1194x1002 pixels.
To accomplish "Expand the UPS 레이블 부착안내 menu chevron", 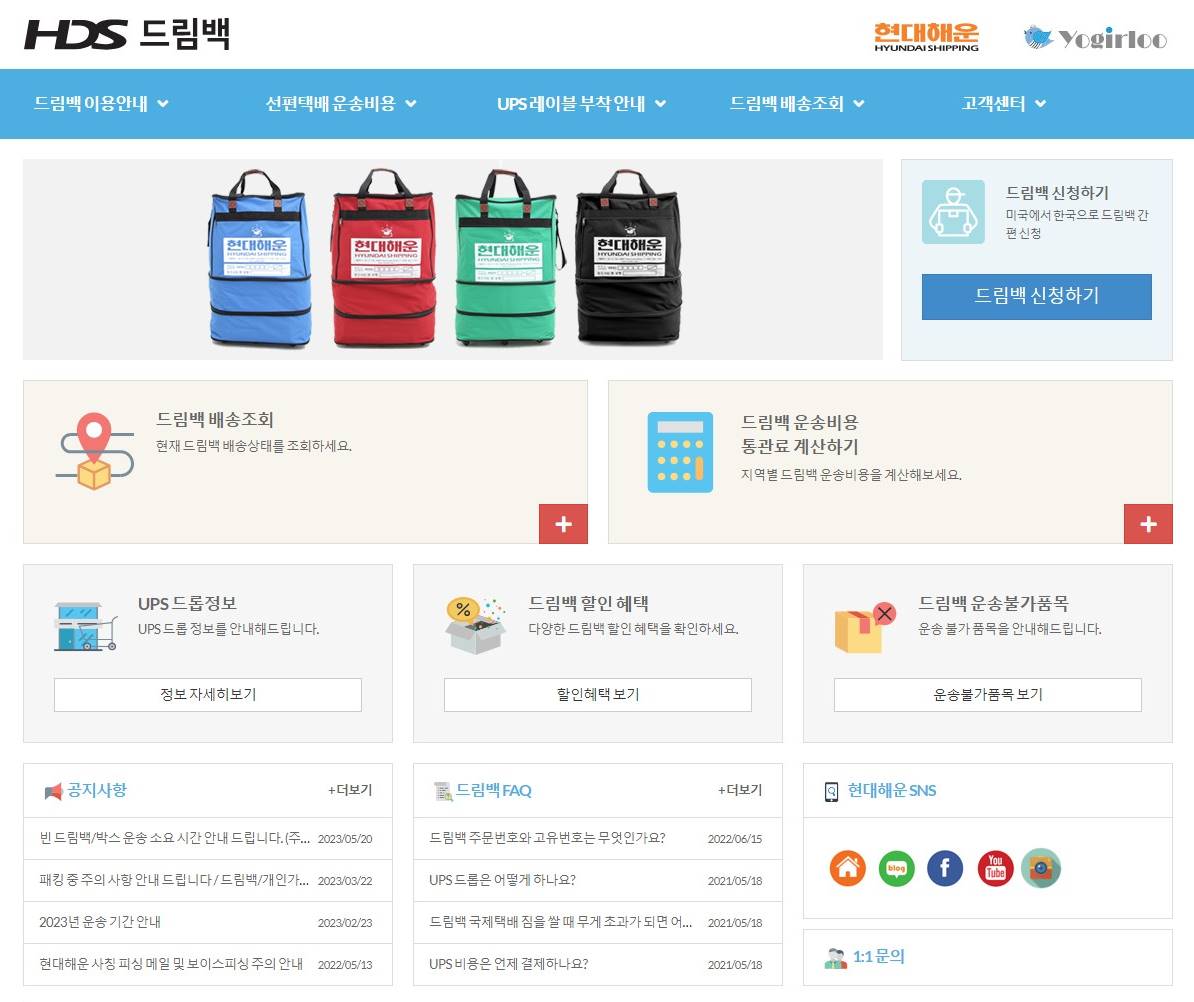I will (660, 104).
